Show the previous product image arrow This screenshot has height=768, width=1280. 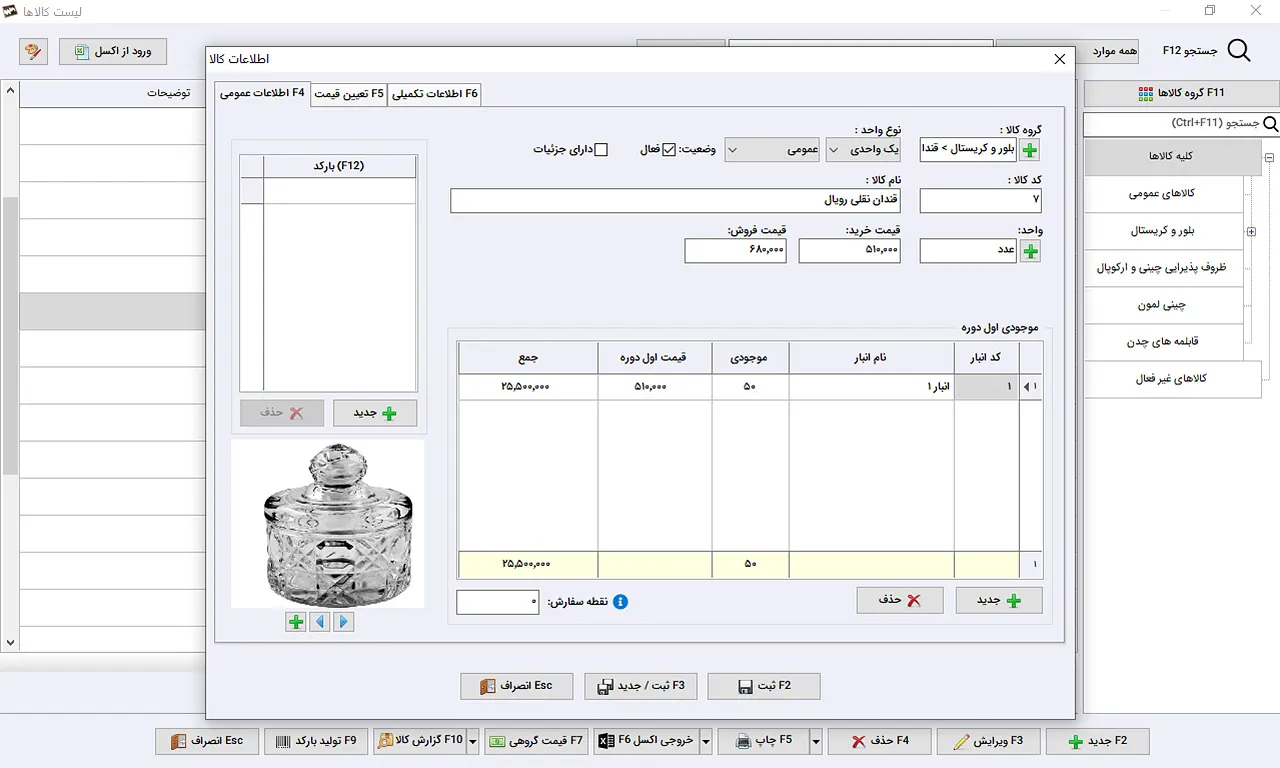click(x=319, y=622)
